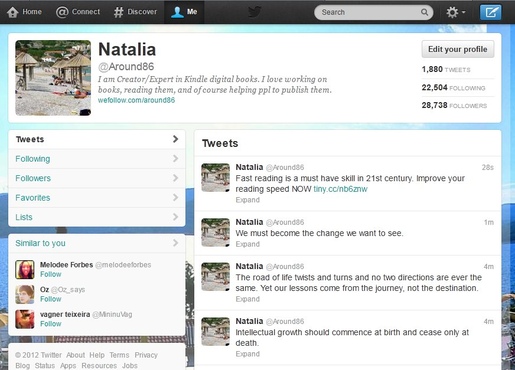Open footer Privacy link

[x=146, y=355]
